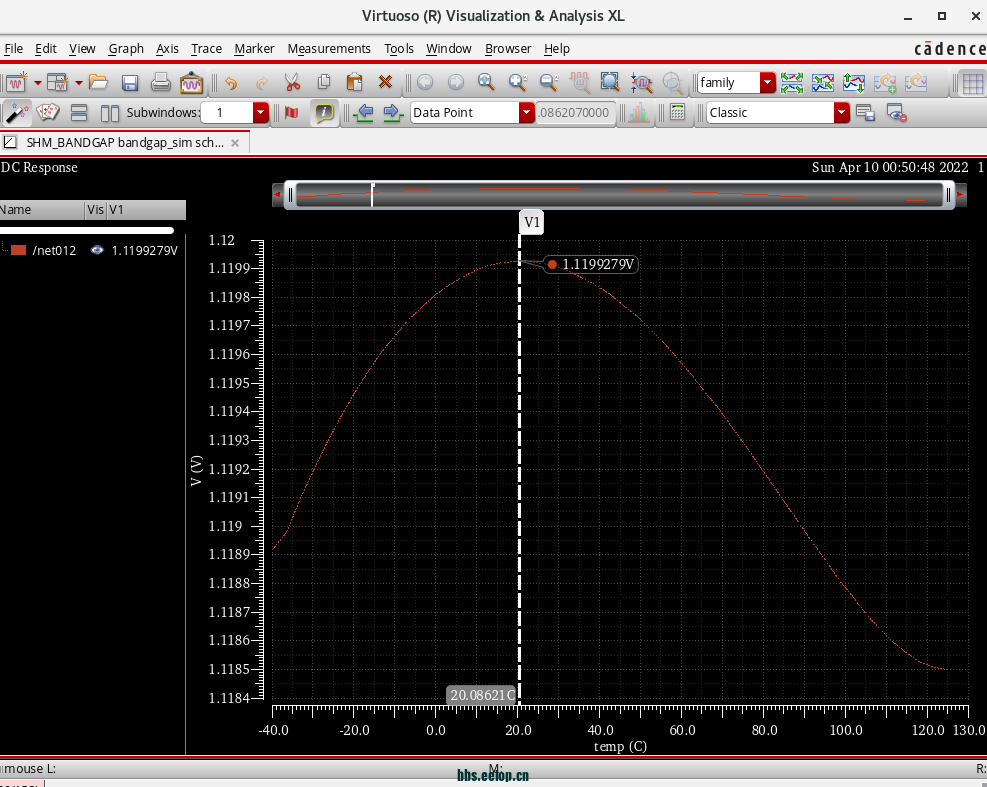The width and height of the screenshot is (987, 787).
Task: Expand the Data Point dropdown
Action: pos(526,113)
